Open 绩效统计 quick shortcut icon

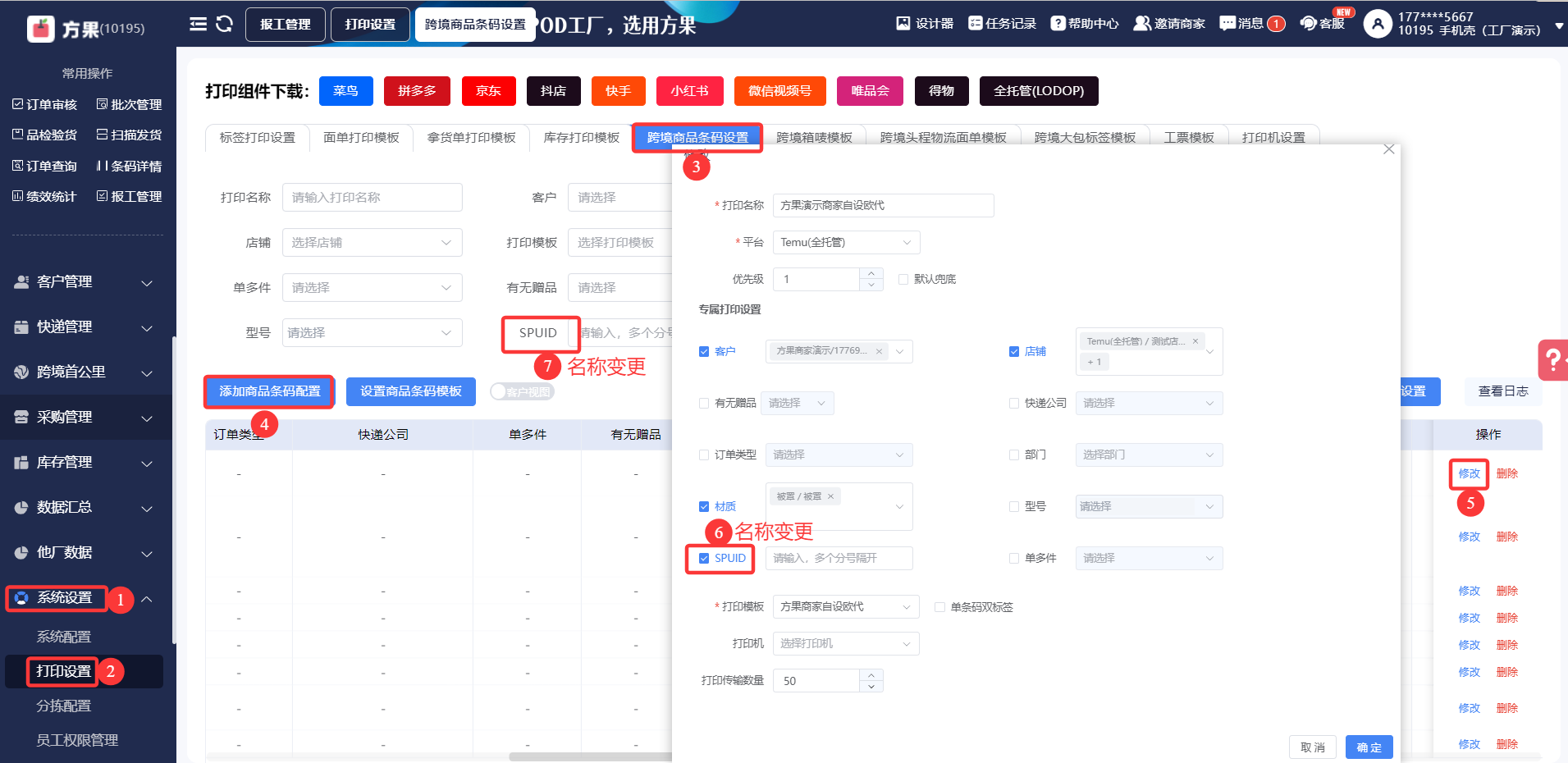(17, 196)
